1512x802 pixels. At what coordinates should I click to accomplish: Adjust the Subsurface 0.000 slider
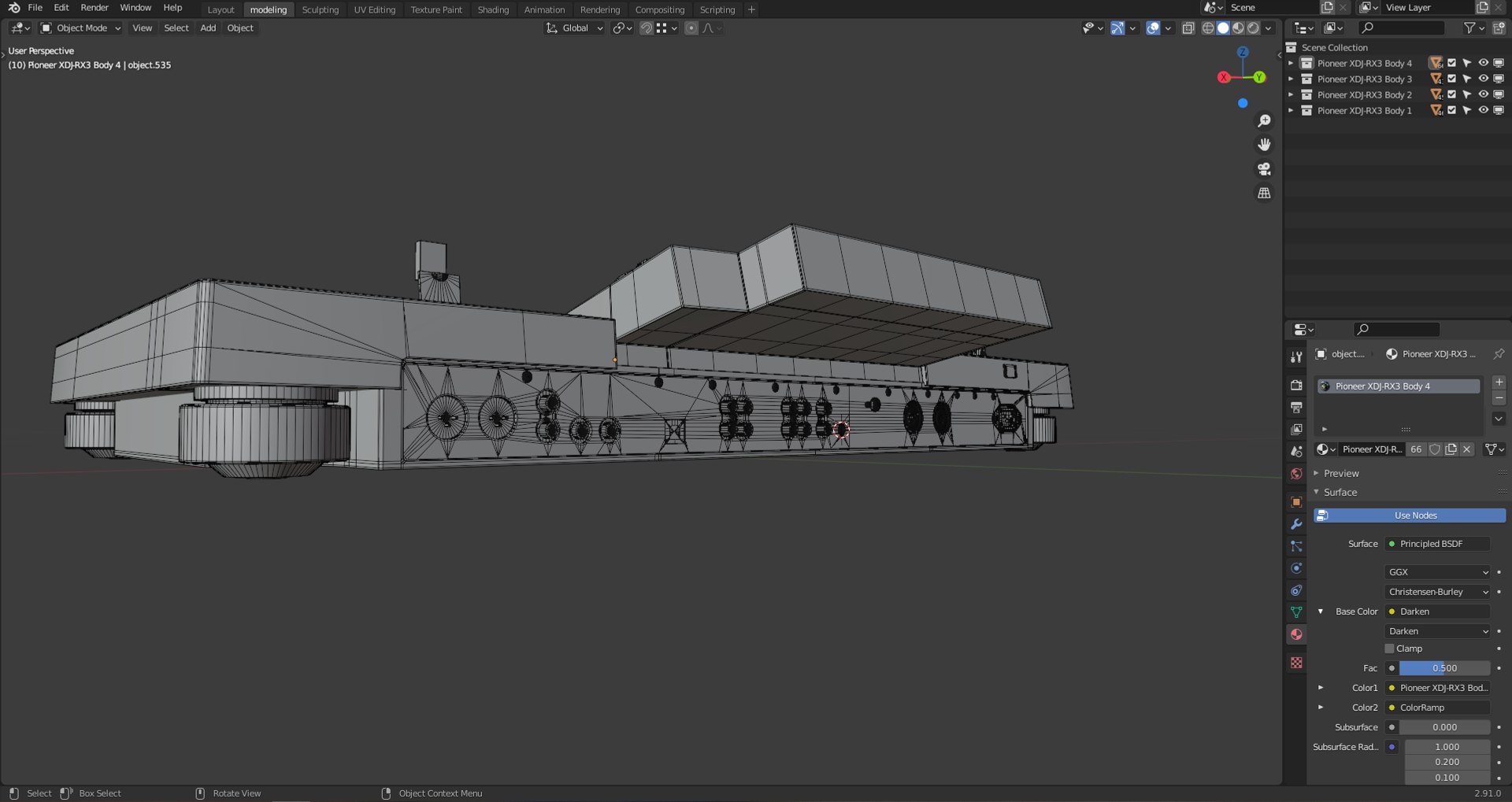point(1444,727)
